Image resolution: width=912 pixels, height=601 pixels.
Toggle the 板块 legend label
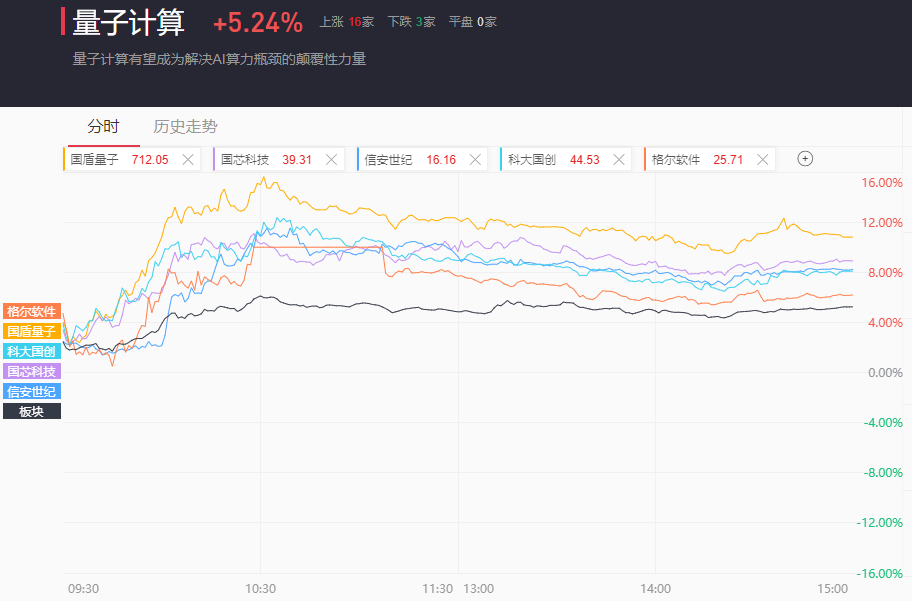[x=32, y=411]
